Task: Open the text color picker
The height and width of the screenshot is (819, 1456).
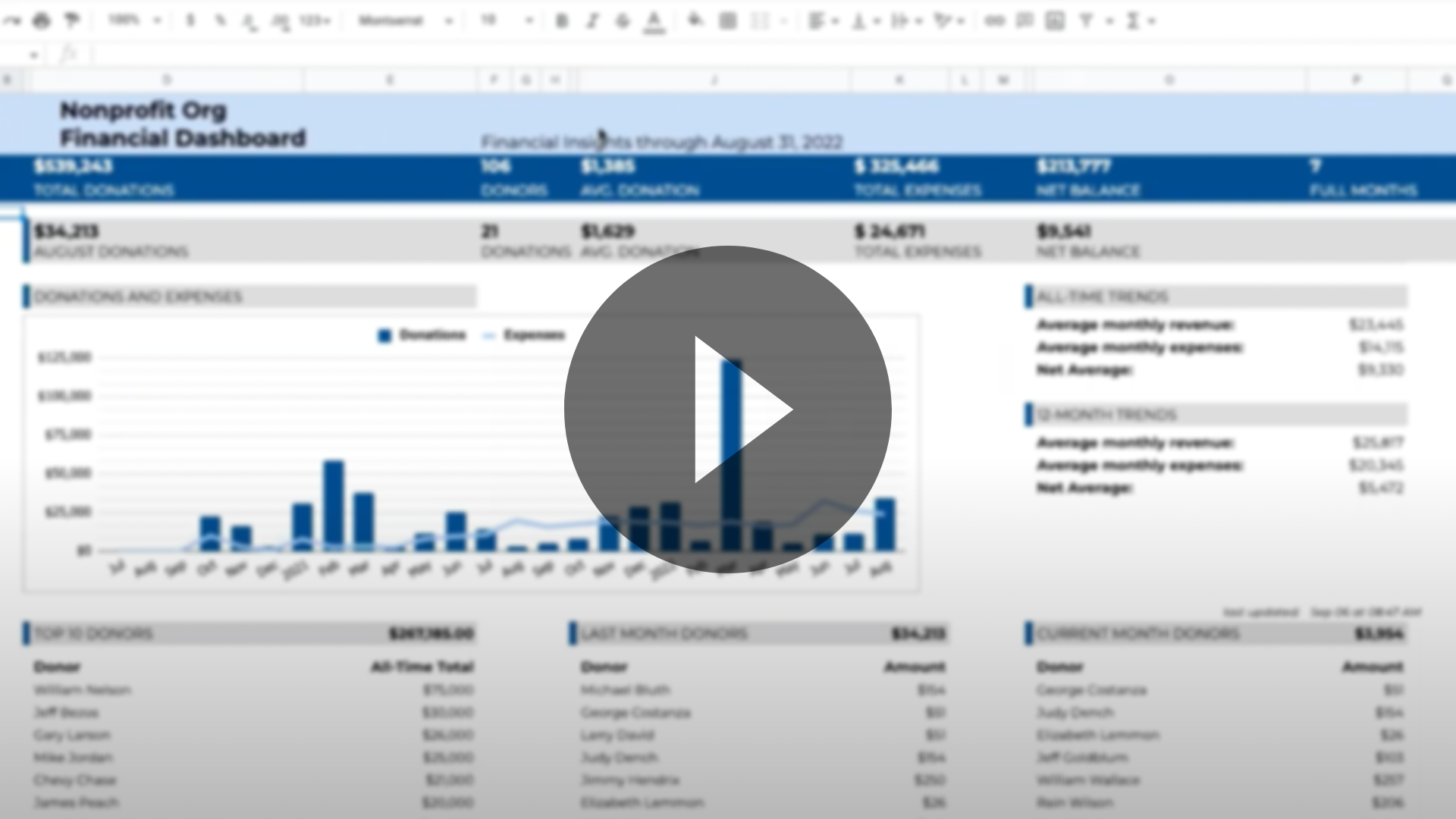Action: click(654, 22)
